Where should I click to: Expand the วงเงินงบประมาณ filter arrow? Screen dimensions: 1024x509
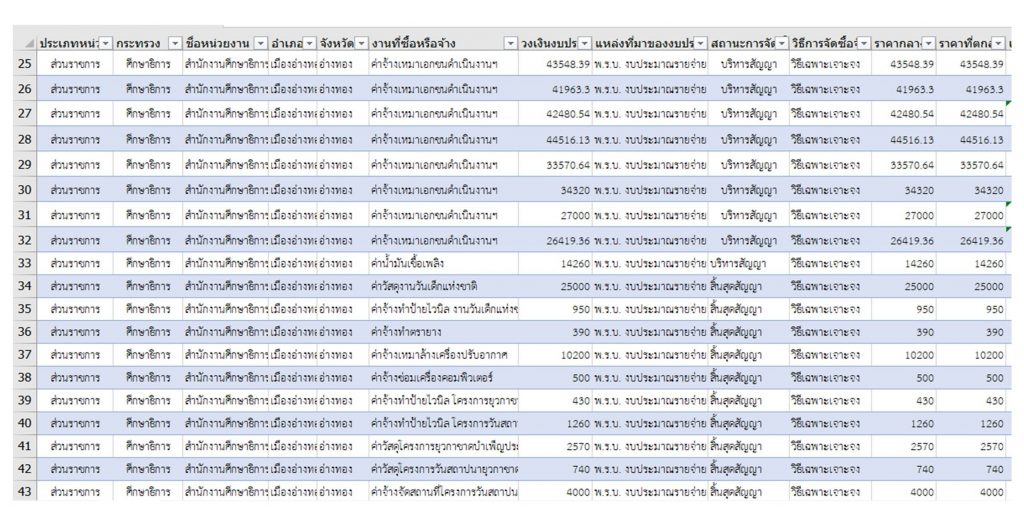(584, 44)
